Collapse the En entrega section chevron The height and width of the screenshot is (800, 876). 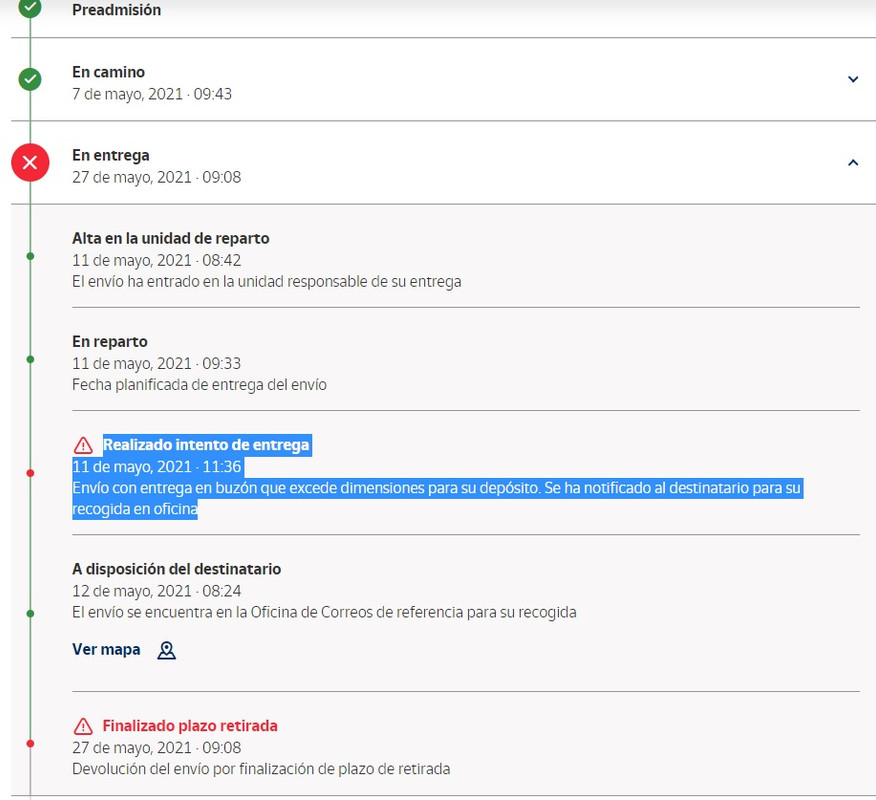853,163
